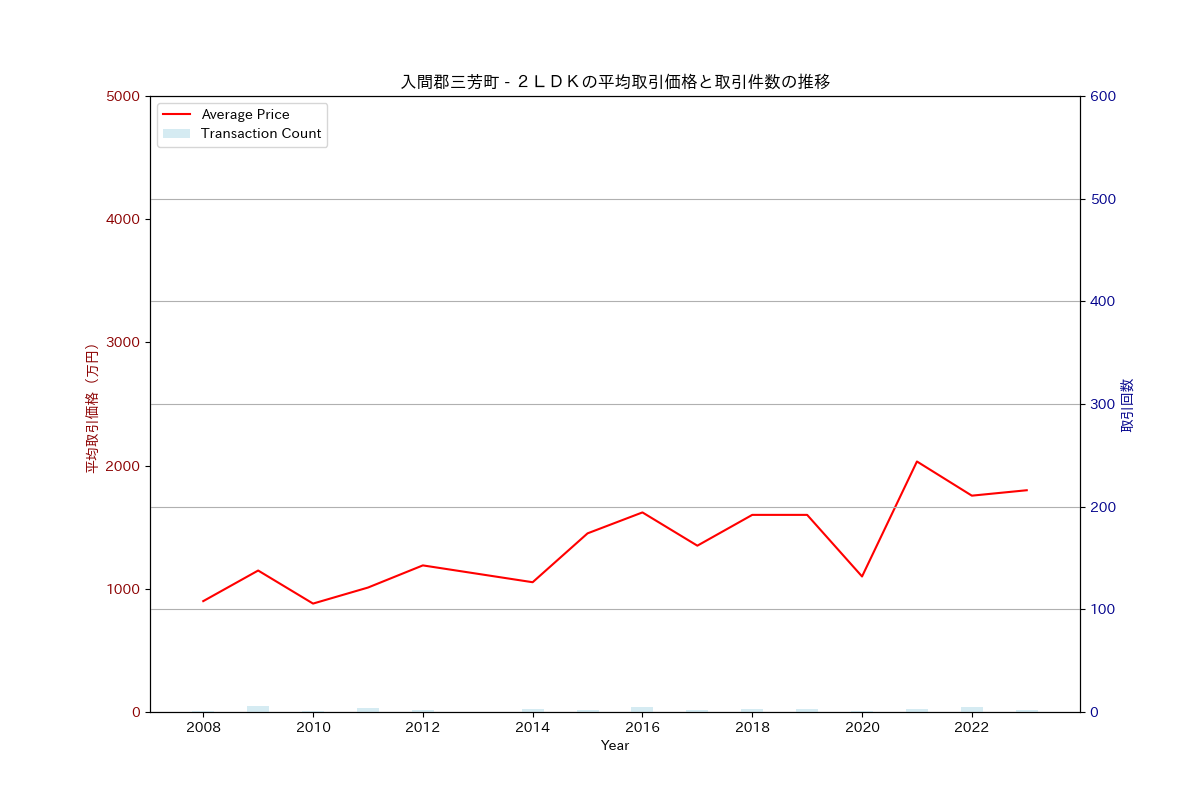This screenshot has height=800, width=1200.
Task: Click the 平均取引価格（万円） axis label
Action: (x=90, y=404)
